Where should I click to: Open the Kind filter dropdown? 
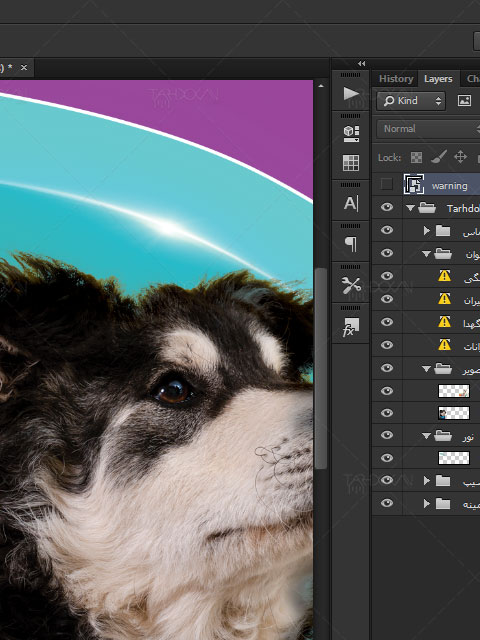(x=411, y=101)
